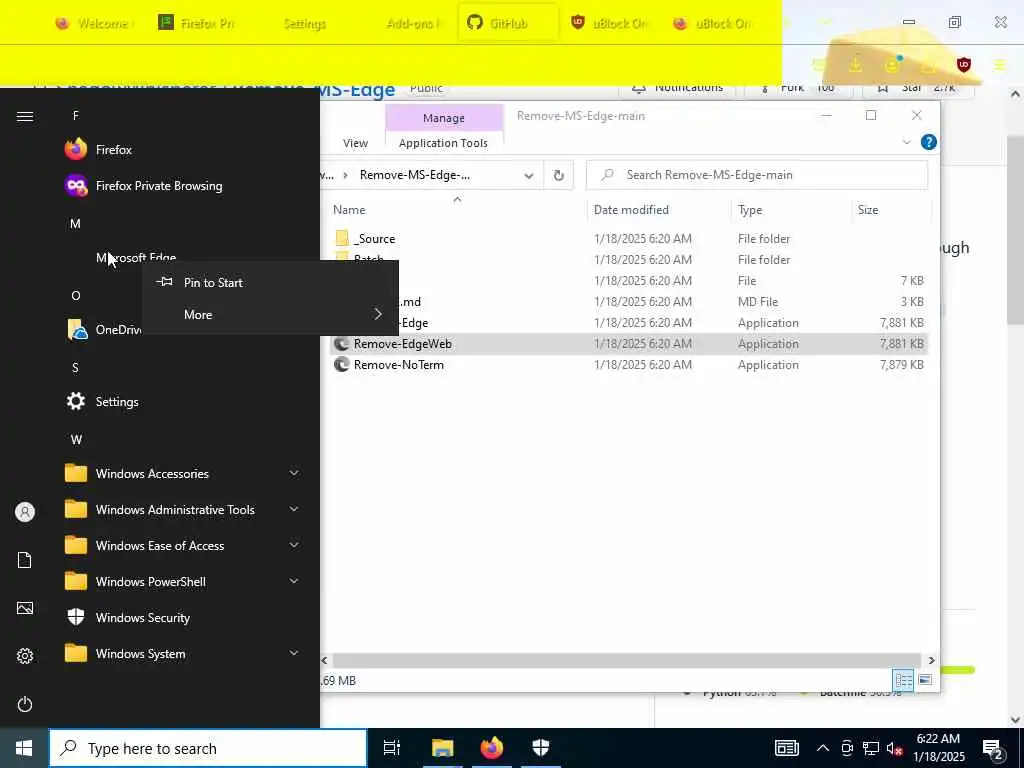The height and width of the screenshot is (768, 1024).
Task: Click the Search Remove-MS-Edge-main field
Action: (758, 175)
